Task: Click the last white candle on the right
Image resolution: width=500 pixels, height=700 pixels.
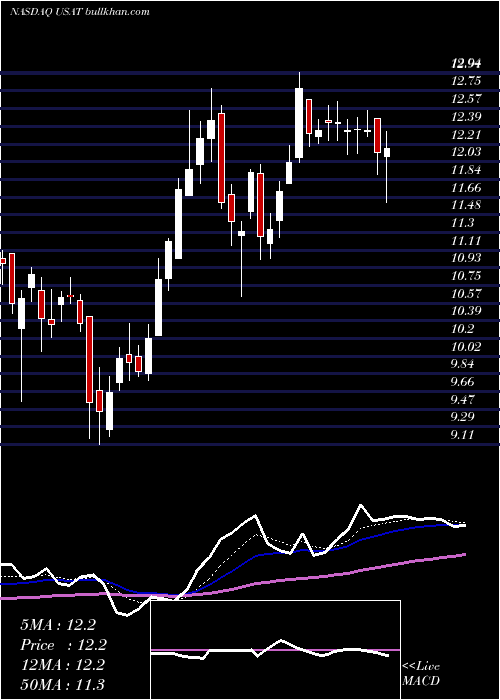Action: coord(387,153)
